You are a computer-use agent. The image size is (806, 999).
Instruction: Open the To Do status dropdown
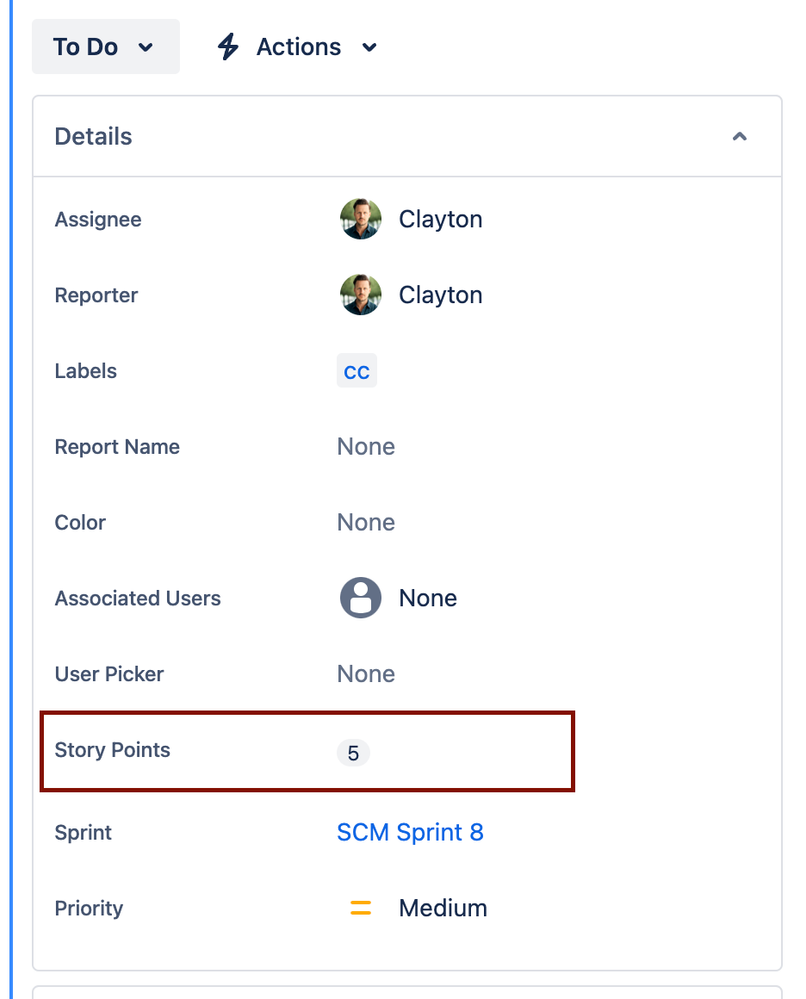[x=106, y=47]
